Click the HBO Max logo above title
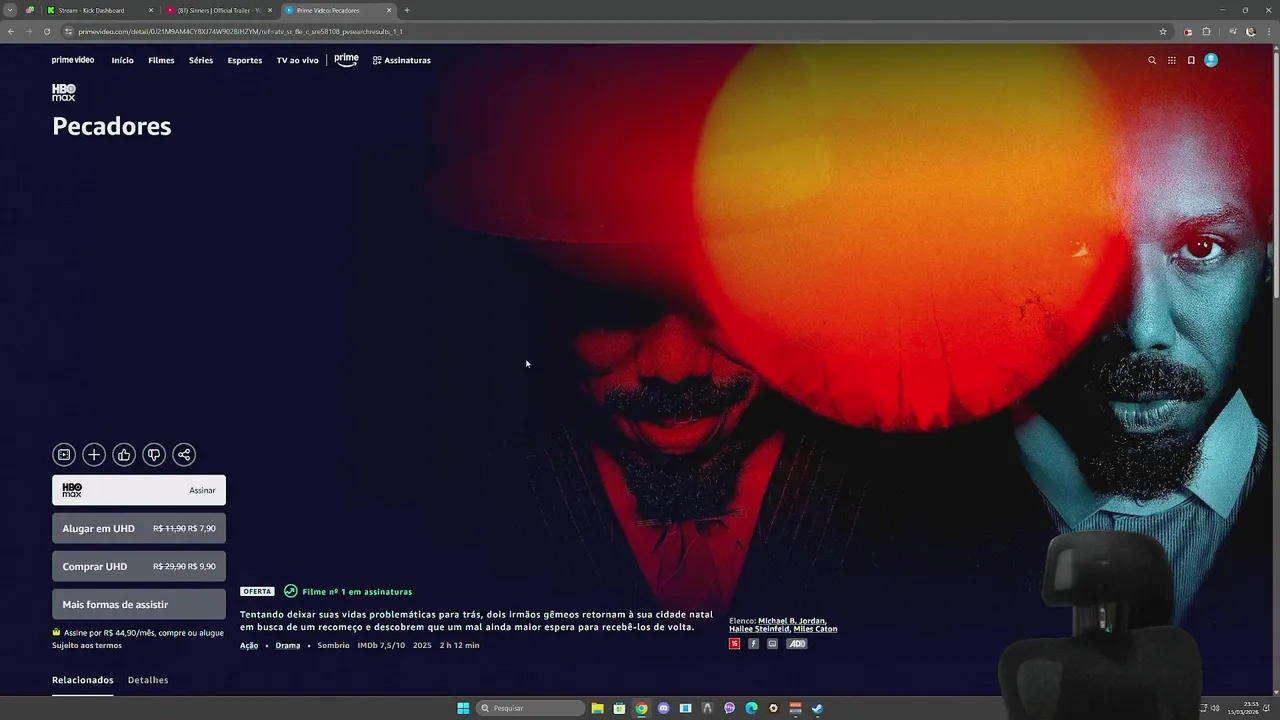The height and width of the screenshot is (720, 1280). [x=64, y=92]
